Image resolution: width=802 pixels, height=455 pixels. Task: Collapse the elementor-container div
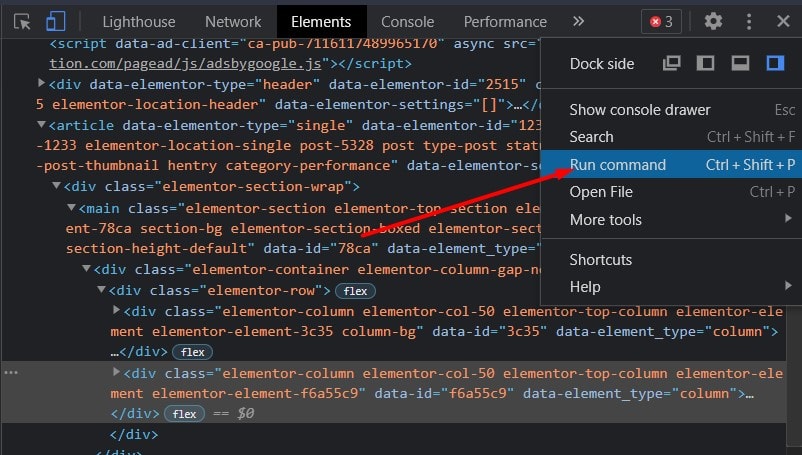[86, 268]
